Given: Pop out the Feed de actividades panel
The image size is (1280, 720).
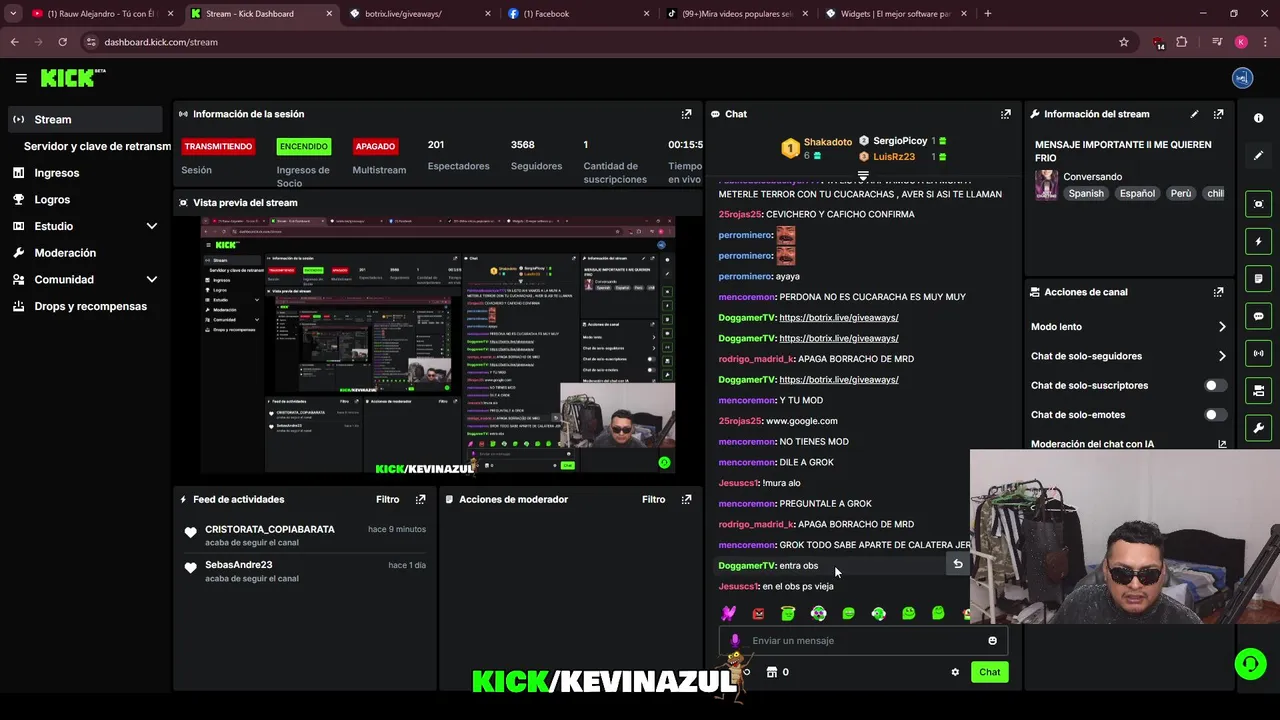Looking at the screenshot, I should point(420,499).
